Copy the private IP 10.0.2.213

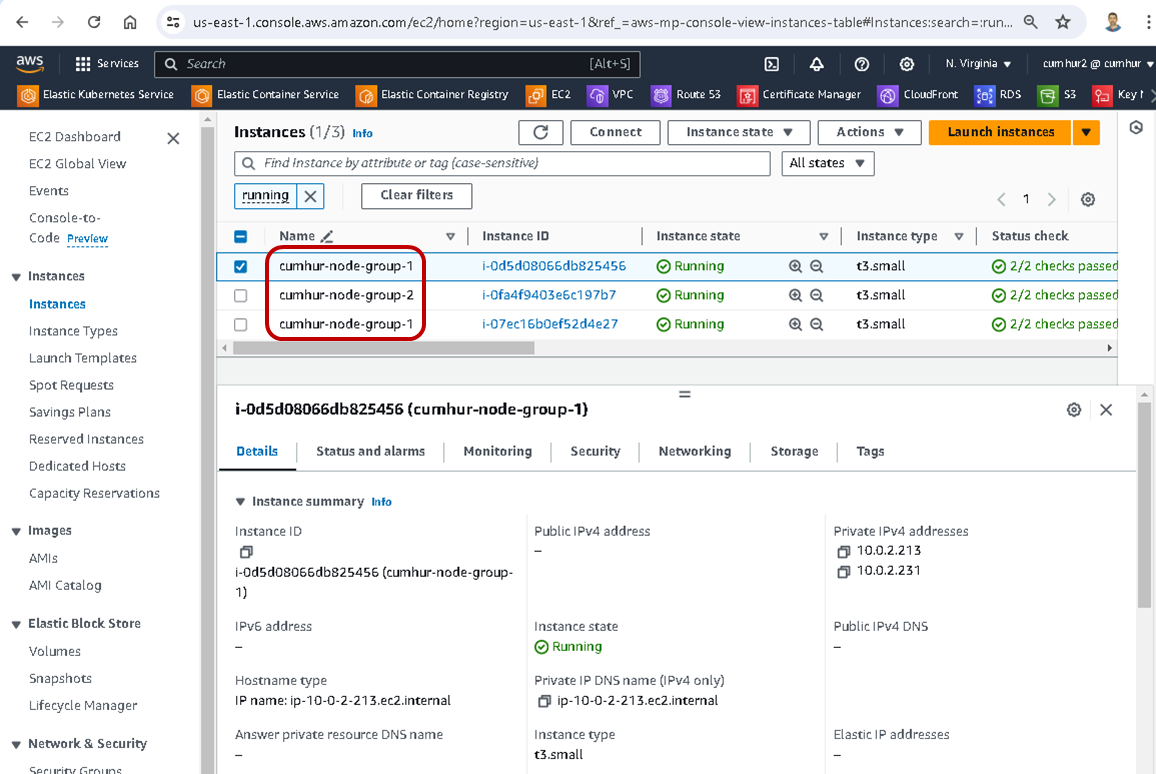pyautogui.click(x=843, y=551)
